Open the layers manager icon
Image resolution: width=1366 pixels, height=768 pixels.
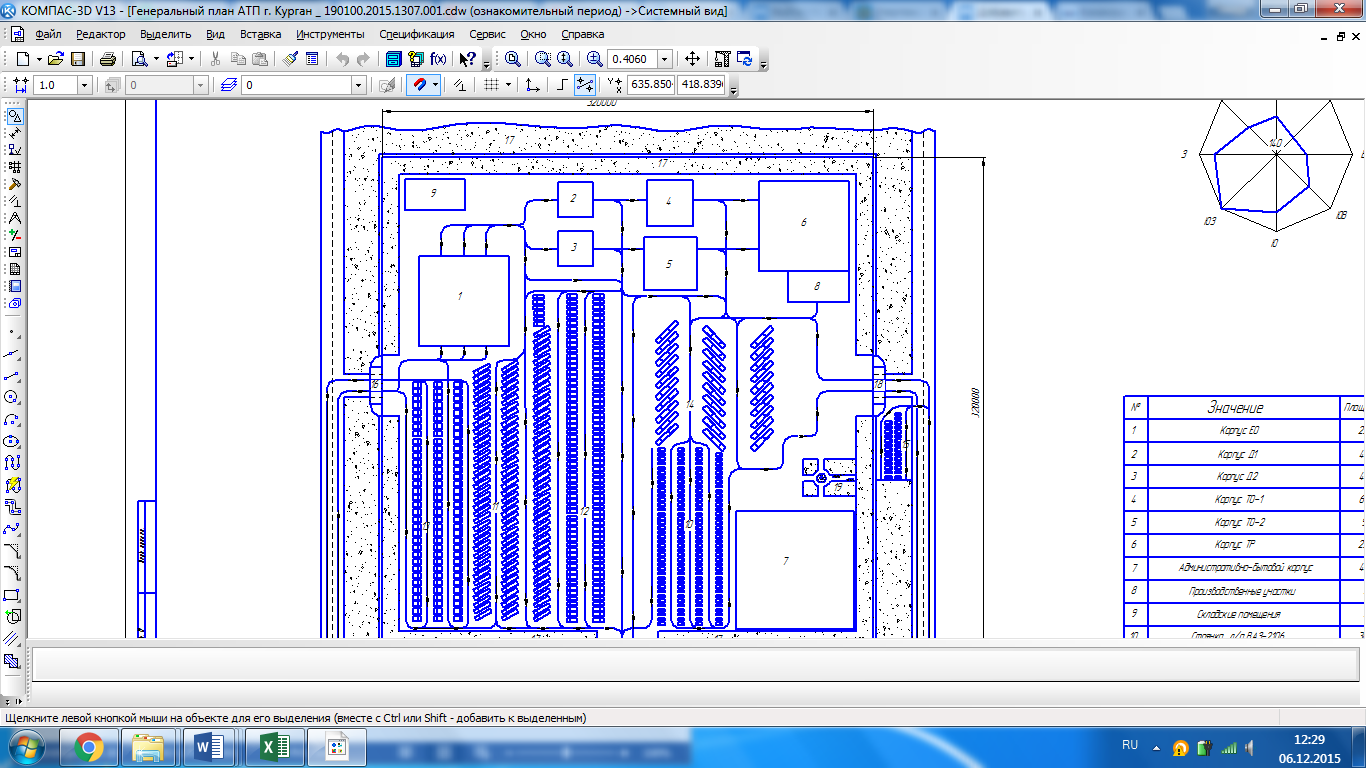tap(229, 85)
